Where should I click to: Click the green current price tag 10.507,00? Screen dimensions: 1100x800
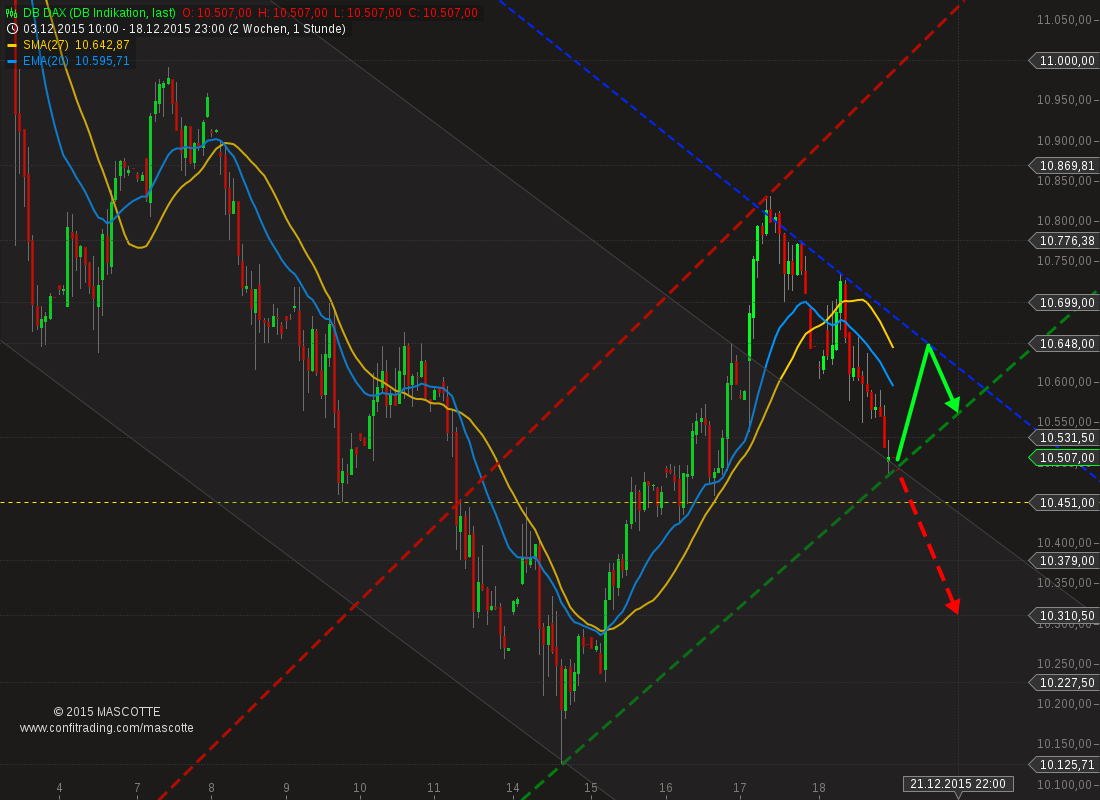coord(1063,458)
